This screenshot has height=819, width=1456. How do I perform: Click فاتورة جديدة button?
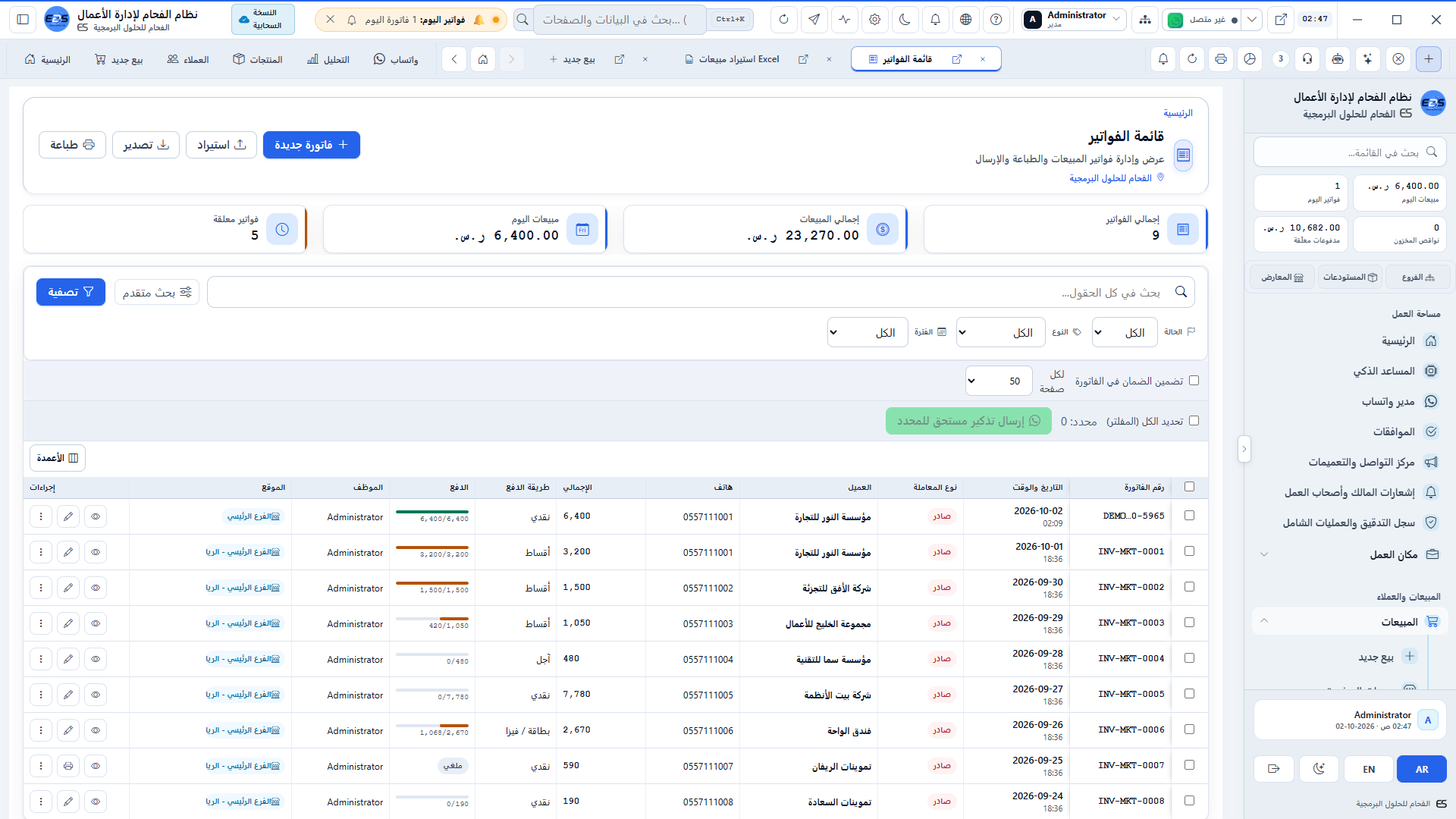coord(312,145)
